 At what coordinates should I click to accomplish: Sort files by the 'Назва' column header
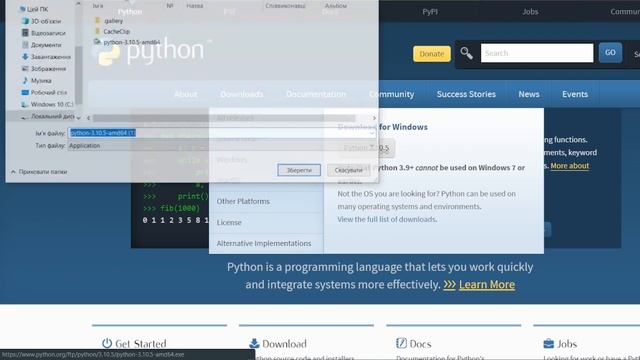195,6
